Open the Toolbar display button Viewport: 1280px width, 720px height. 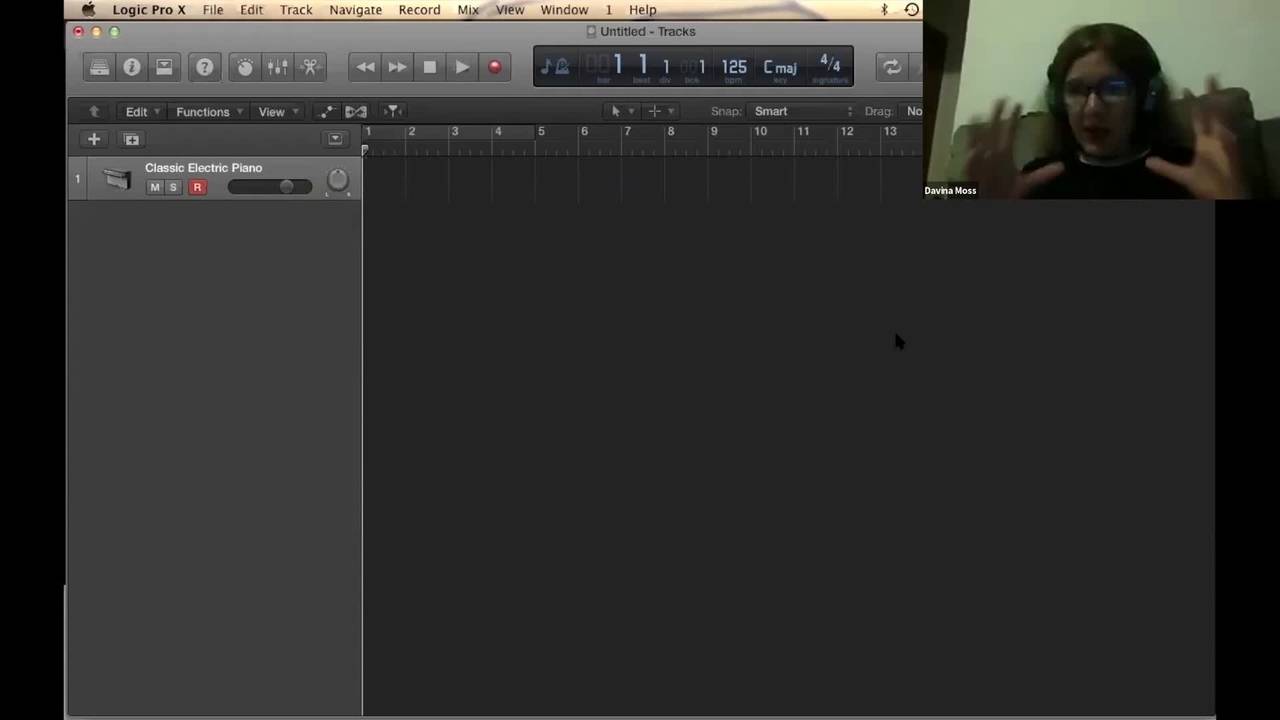[164, 67]
